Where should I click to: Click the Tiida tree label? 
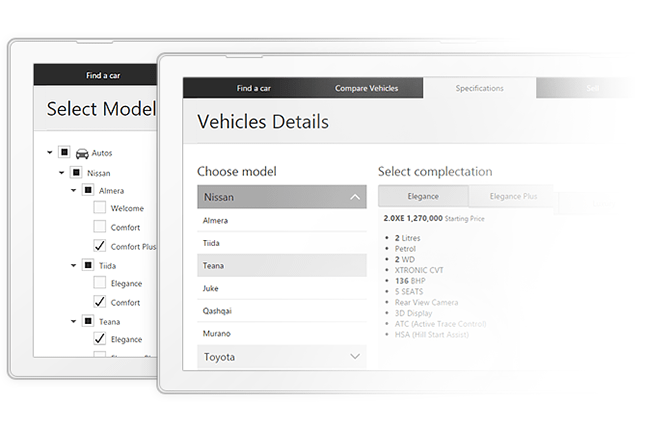click(107, 266)
